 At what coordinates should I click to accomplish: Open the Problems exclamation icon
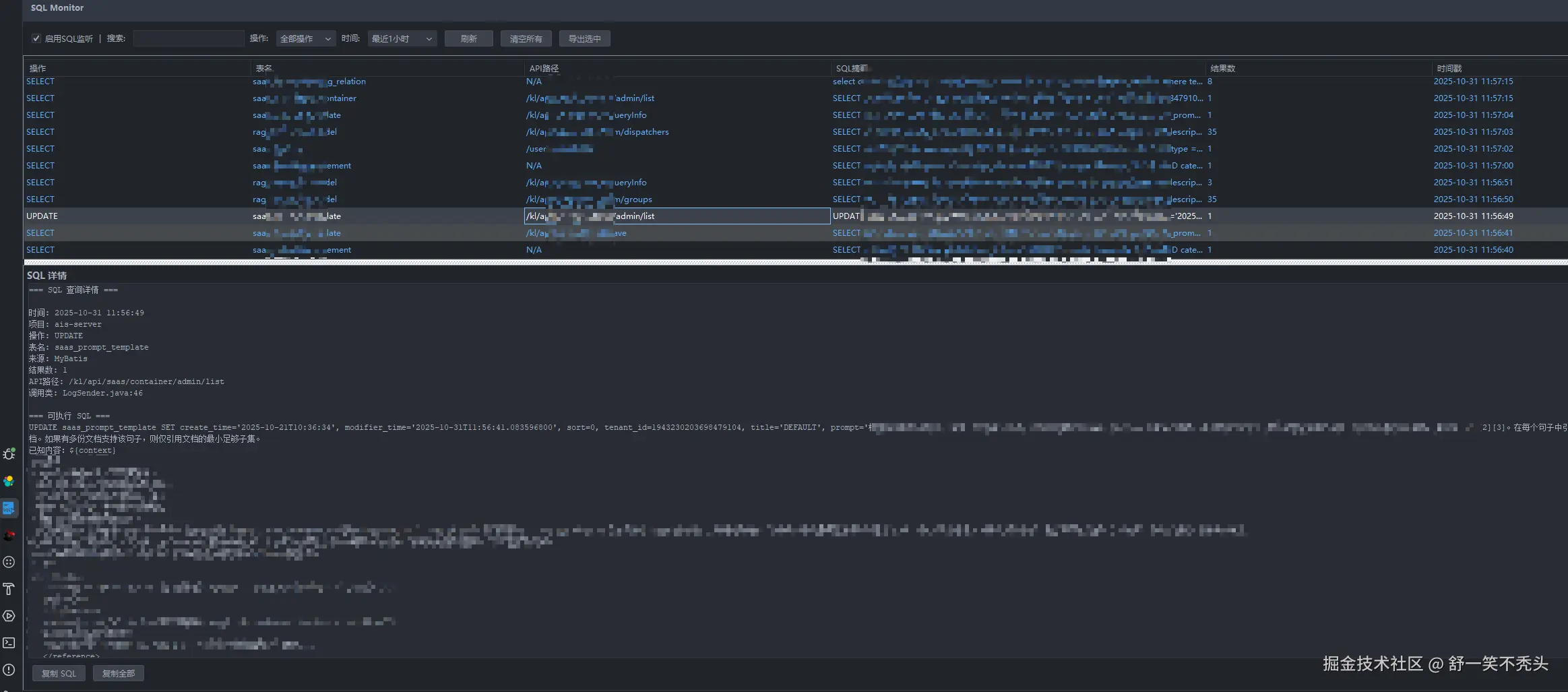(x=9, y=670)
